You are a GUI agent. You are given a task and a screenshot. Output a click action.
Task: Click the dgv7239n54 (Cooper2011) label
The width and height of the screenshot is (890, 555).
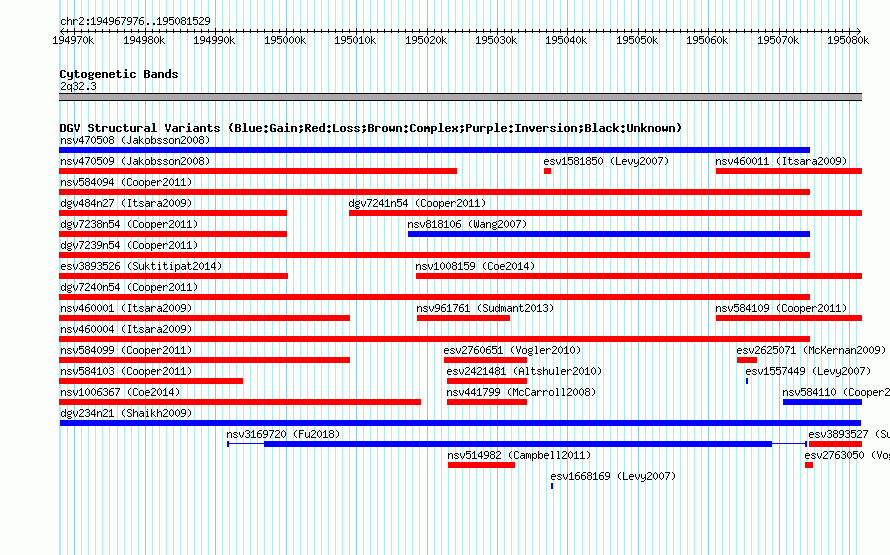pyautogui.click(x=129, y=245)
